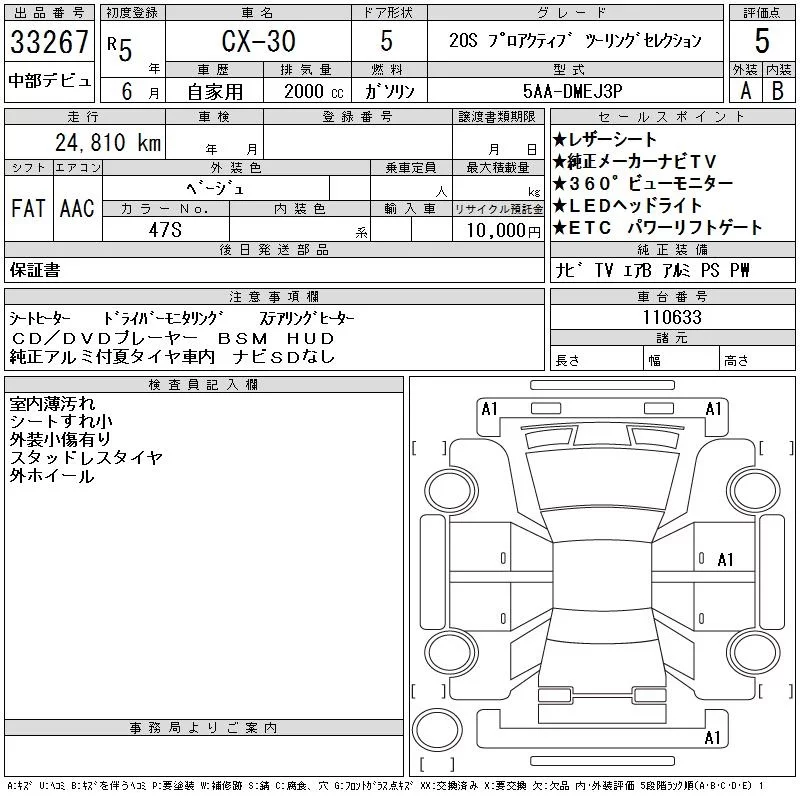Screen dimensions: 800x800
Task: Click the ドライバーモニタリング note
Action: (163, 319)
